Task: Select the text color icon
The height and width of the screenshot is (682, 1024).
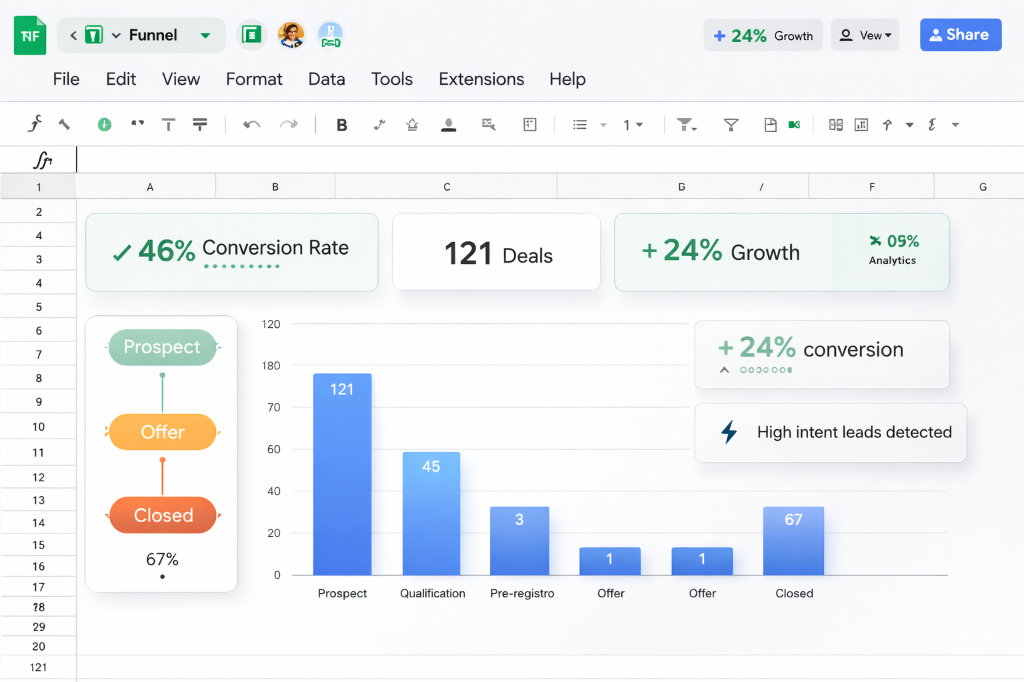Action: tap(448, 124)
